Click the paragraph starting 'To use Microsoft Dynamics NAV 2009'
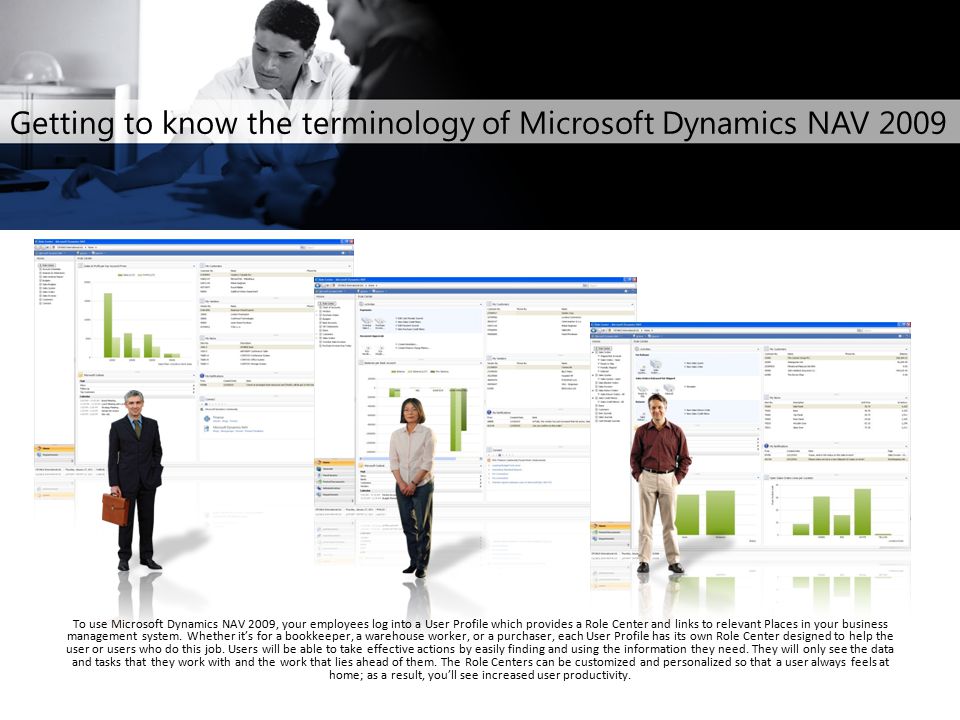Viewport: 960px width, 720px height. click(480, 649)
